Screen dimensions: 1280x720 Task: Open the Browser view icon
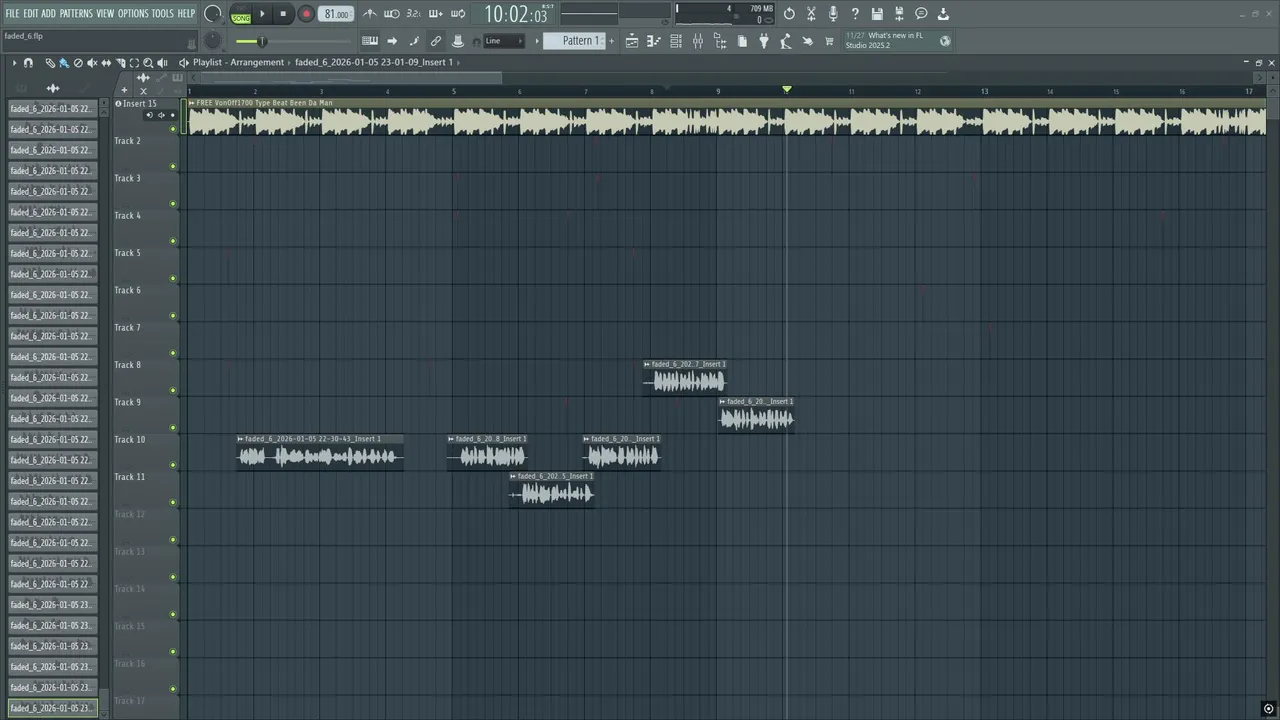coord(720,41)
